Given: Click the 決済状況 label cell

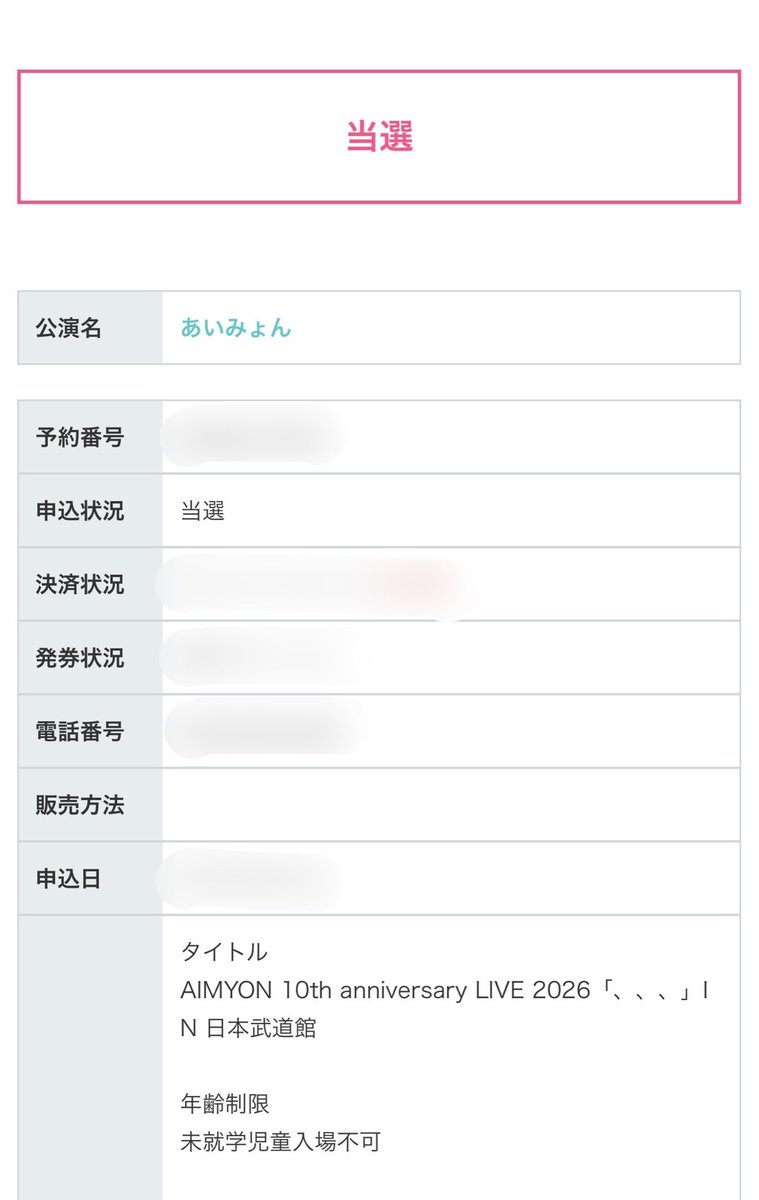Looking at the screenshot, I should click(x=90, y=584).
